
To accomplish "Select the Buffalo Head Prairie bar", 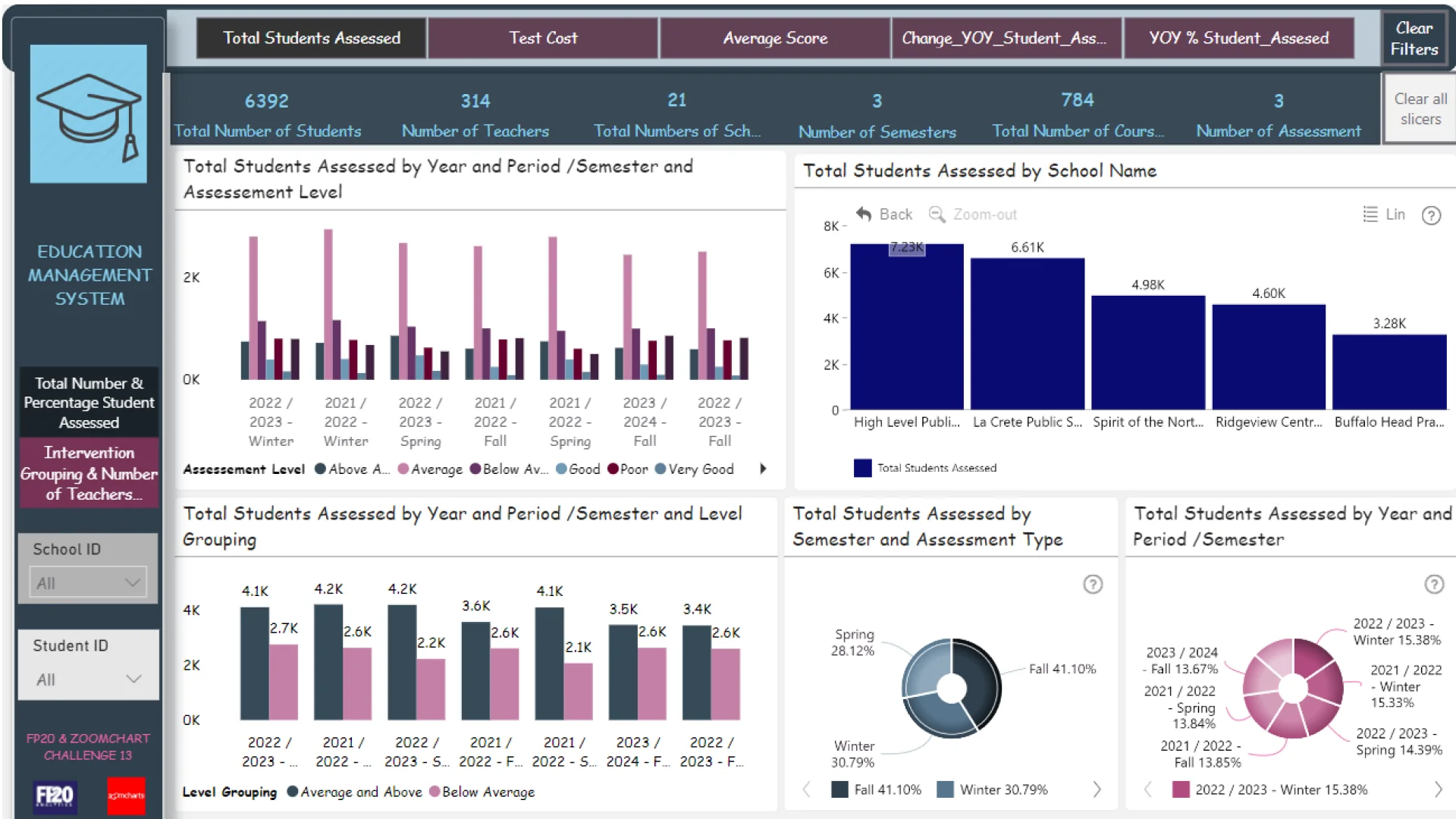I will pyautogui.click(x=1389, y=372).
